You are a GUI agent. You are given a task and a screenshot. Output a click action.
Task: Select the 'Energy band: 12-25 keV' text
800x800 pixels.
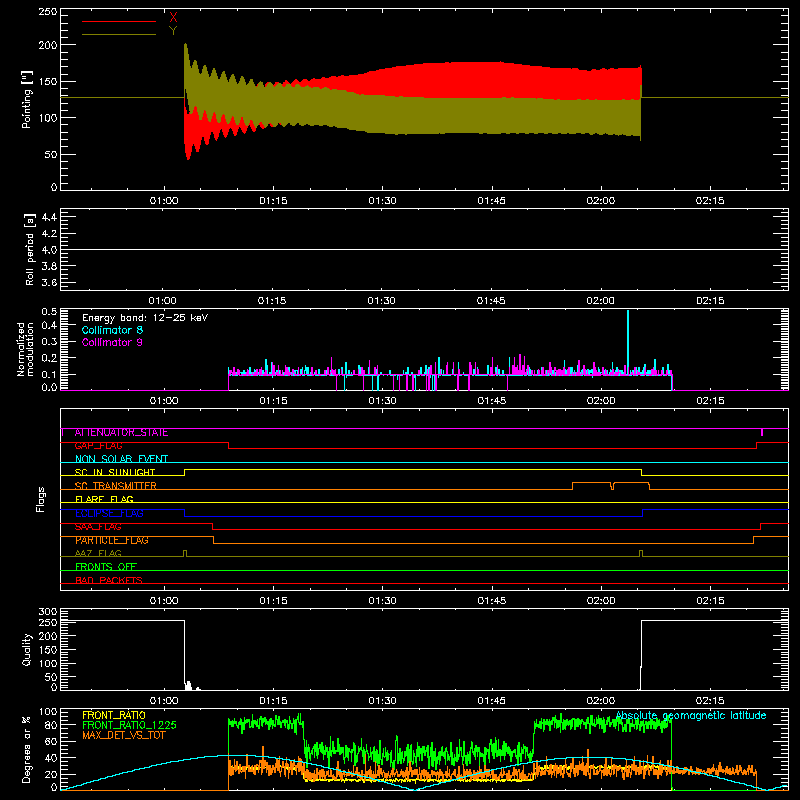145,318
